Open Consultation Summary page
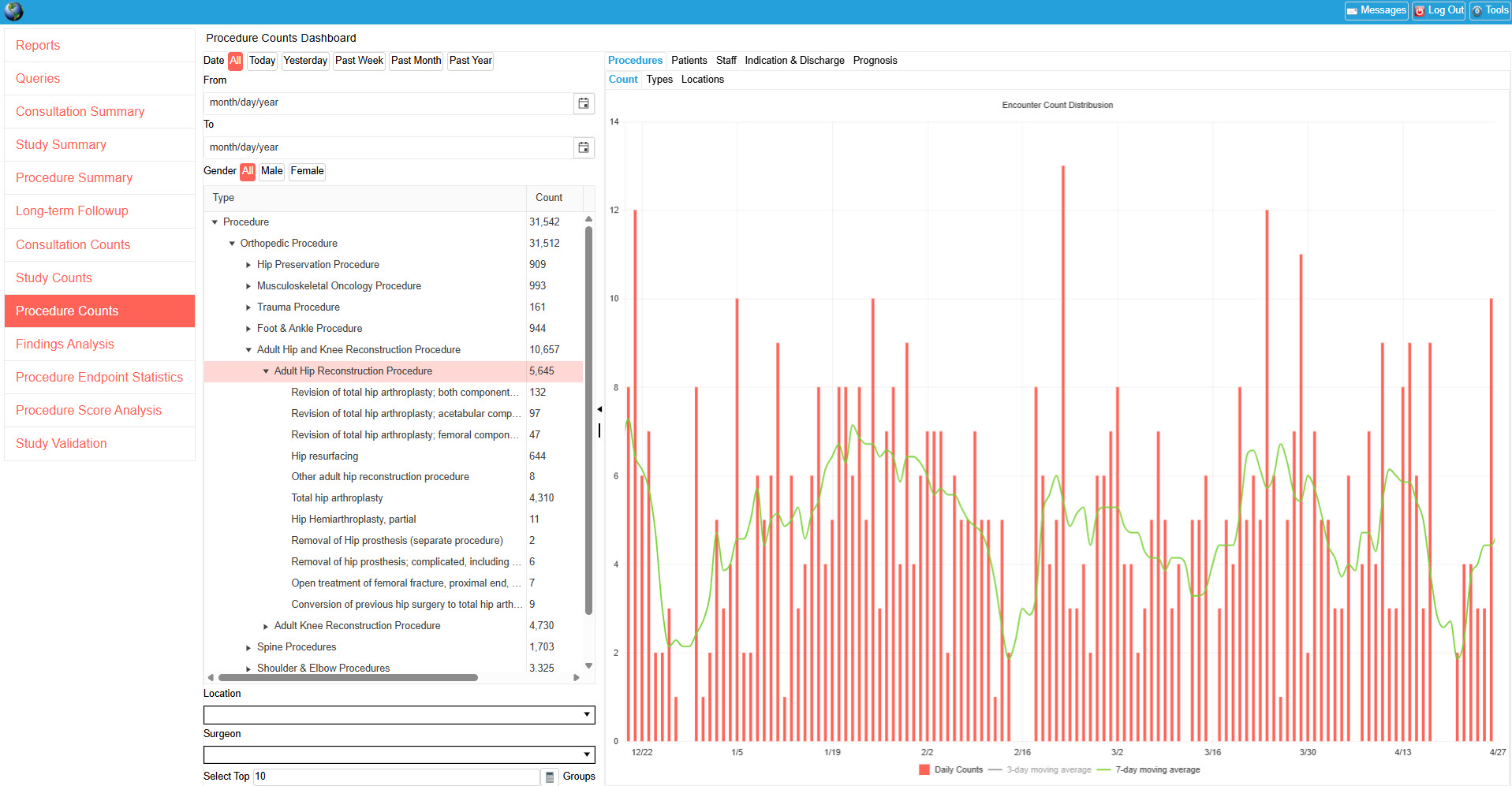 point(99,112)
